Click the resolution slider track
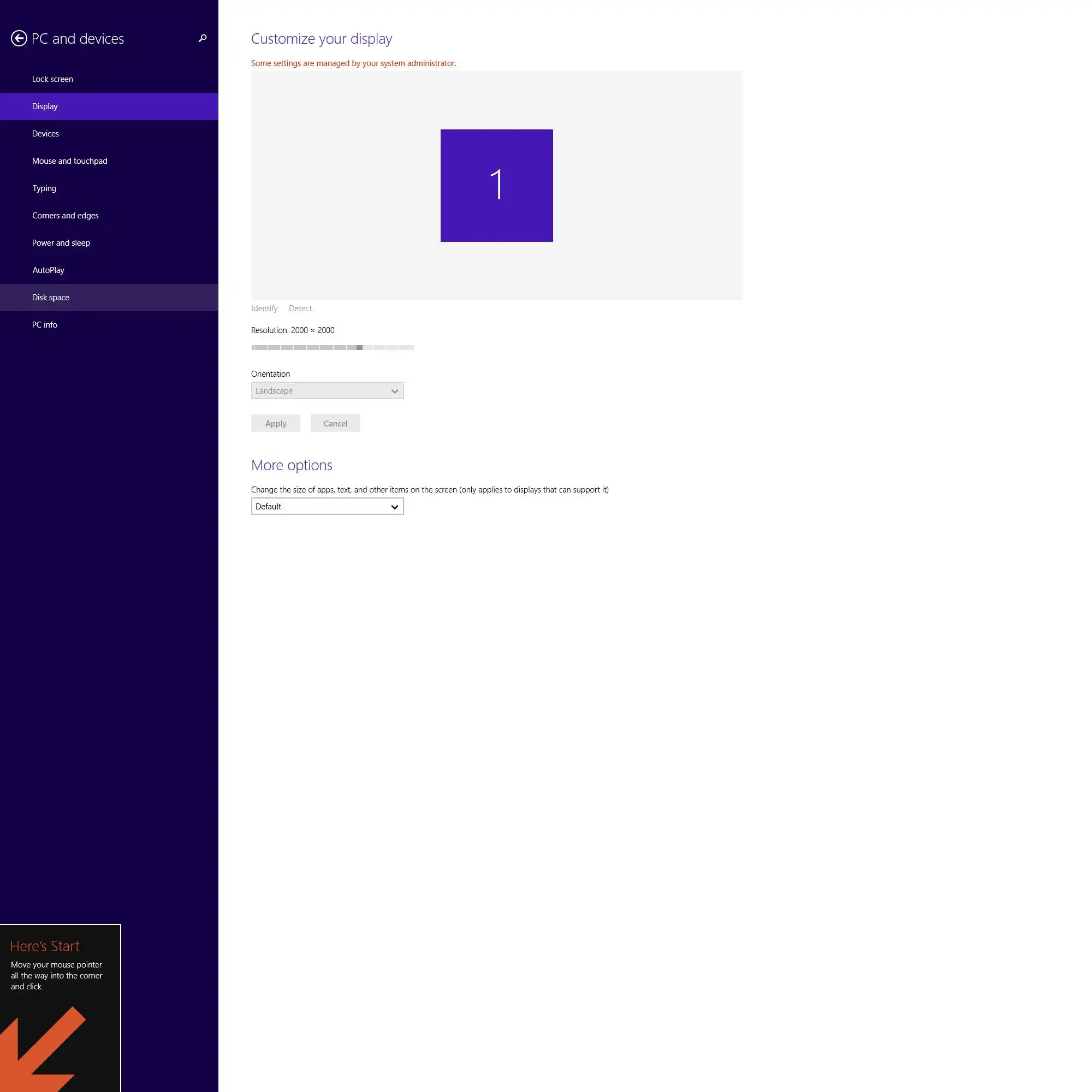Image resolution: width=1092 pixels, height=1092 pixels. click(333, 348)
